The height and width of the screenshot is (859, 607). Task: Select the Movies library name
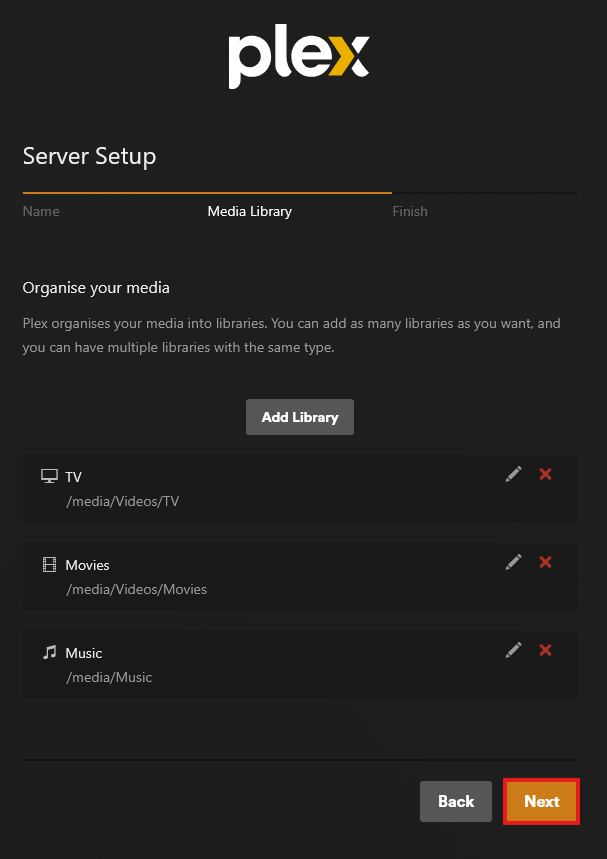tap(88, 565)
